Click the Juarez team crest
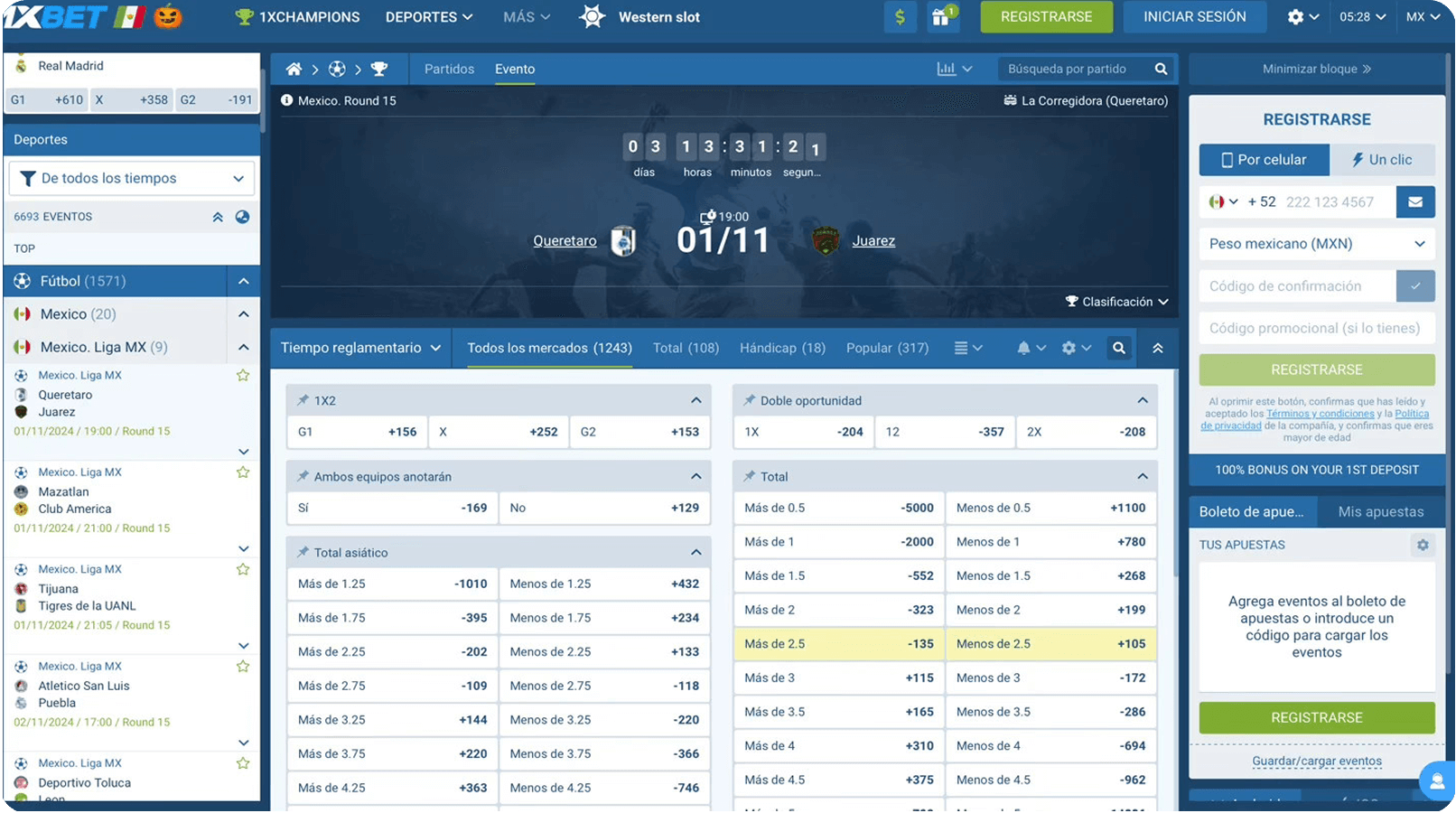This screenshot has width=1456, height=813. pos(826,241)
